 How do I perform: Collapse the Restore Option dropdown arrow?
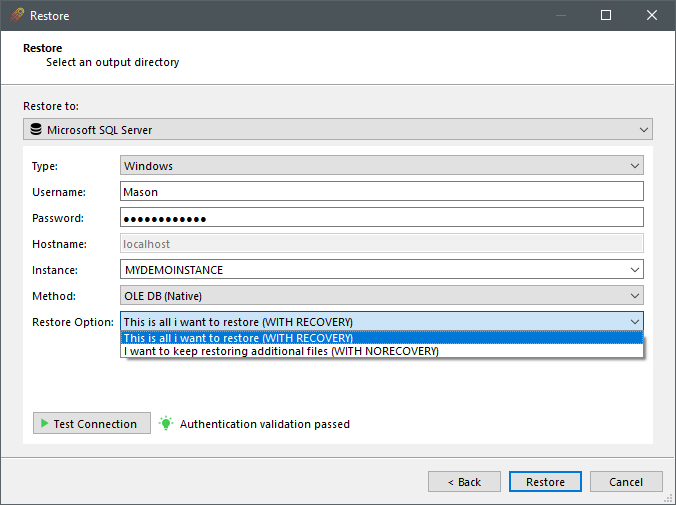[634, 321]
